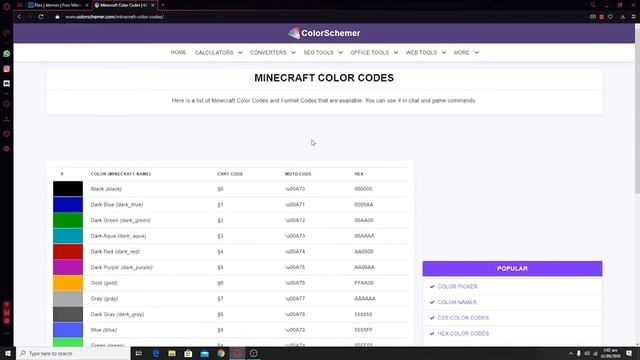Focus the browser address bar URL
The image size is (640, 360).
114,17
